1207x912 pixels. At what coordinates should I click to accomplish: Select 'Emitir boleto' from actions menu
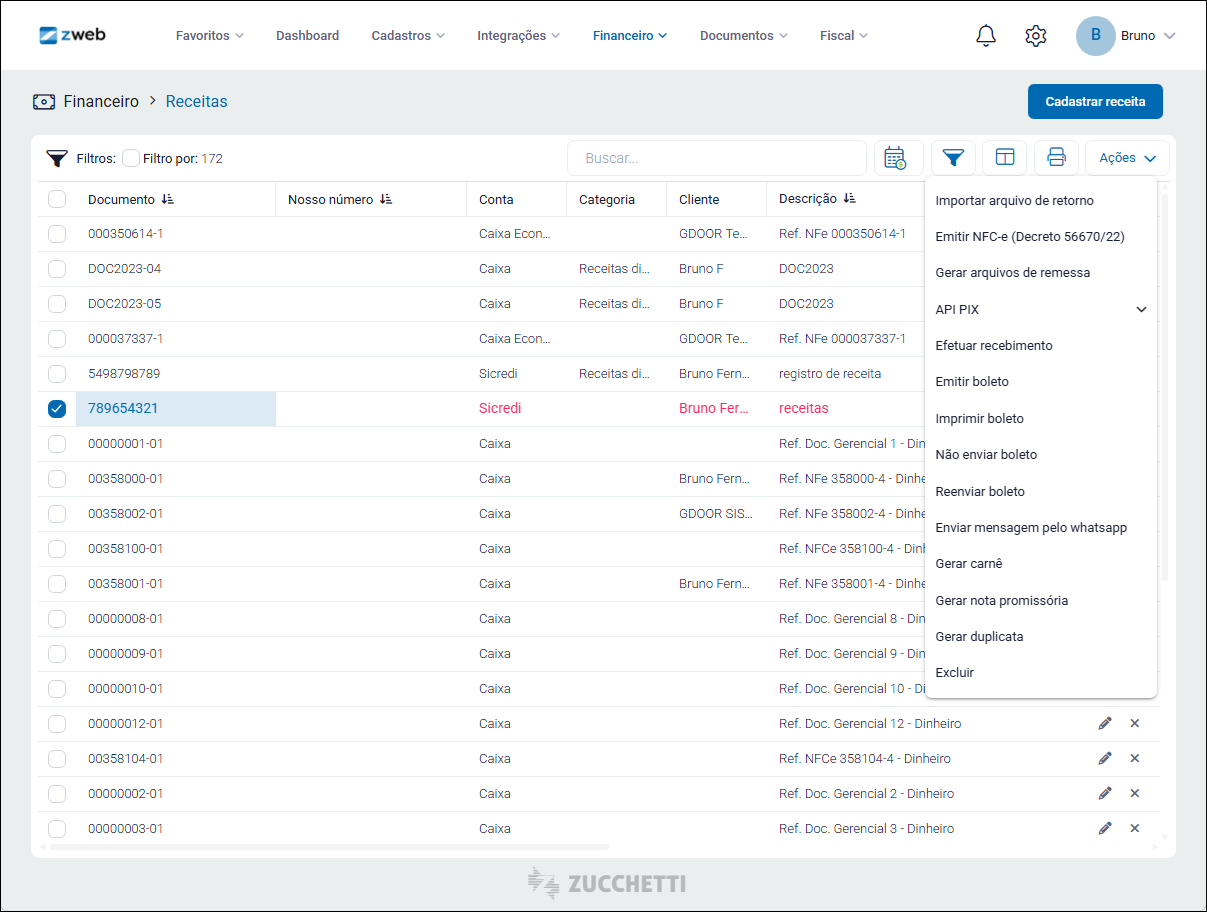pos(972,382)
